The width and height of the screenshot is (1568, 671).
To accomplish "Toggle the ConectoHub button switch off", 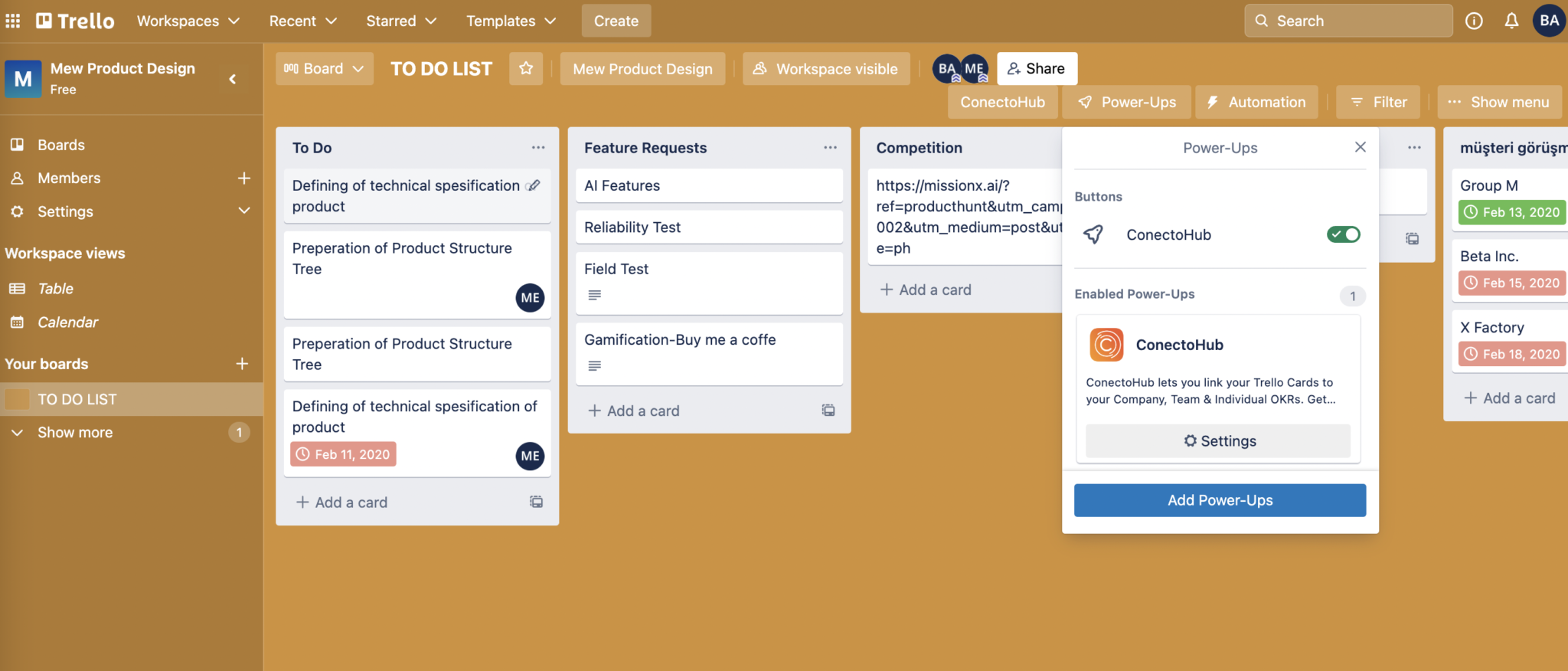I will click(x=1344, y=234).
